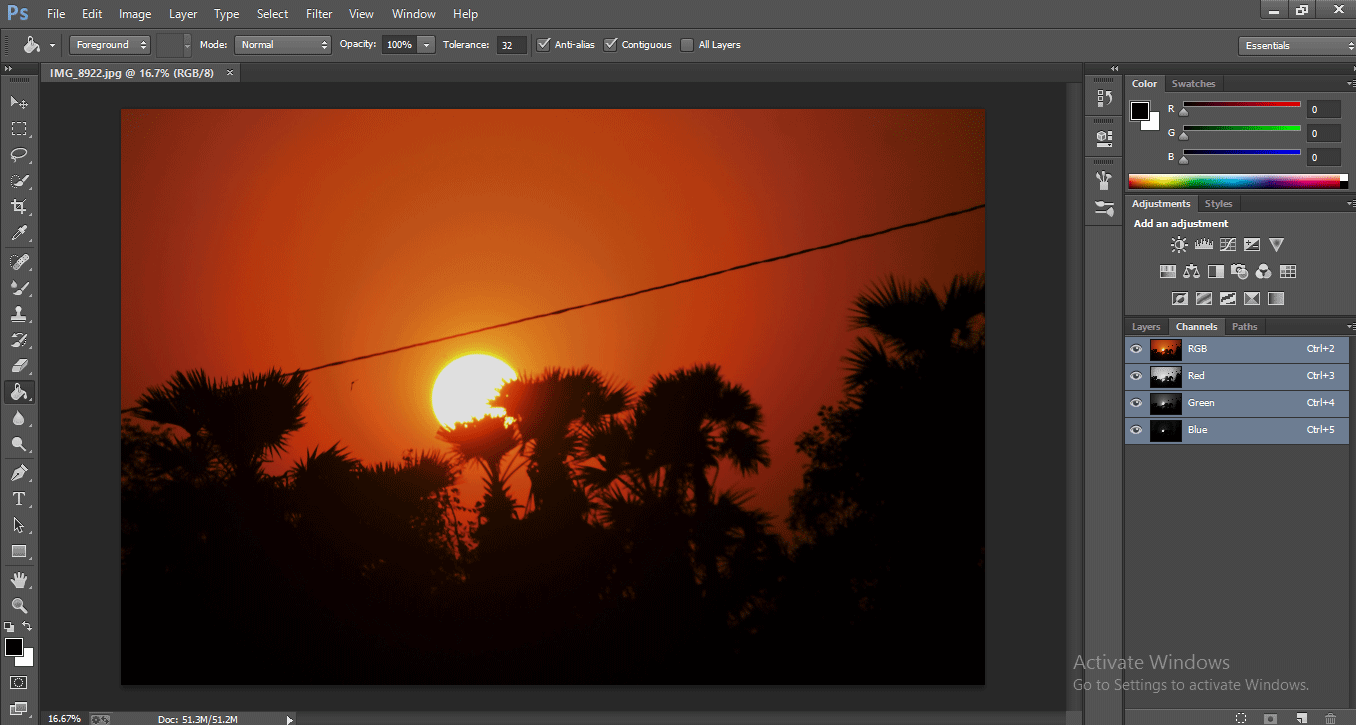Activate the Eyedropper tool

point(18,233)
